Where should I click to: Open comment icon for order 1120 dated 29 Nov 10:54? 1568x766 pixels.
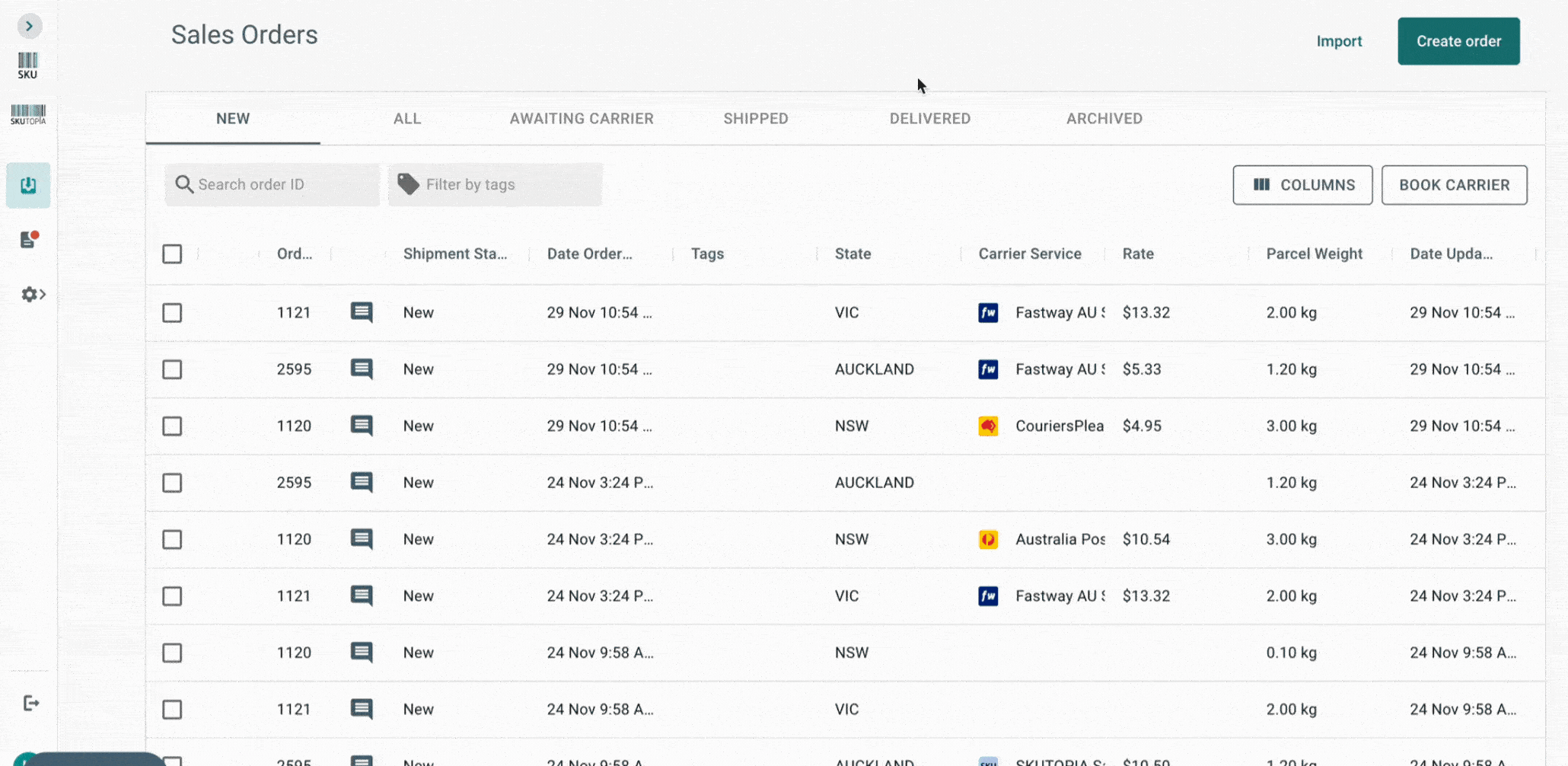pyautogui.click(x=362, y=426)
